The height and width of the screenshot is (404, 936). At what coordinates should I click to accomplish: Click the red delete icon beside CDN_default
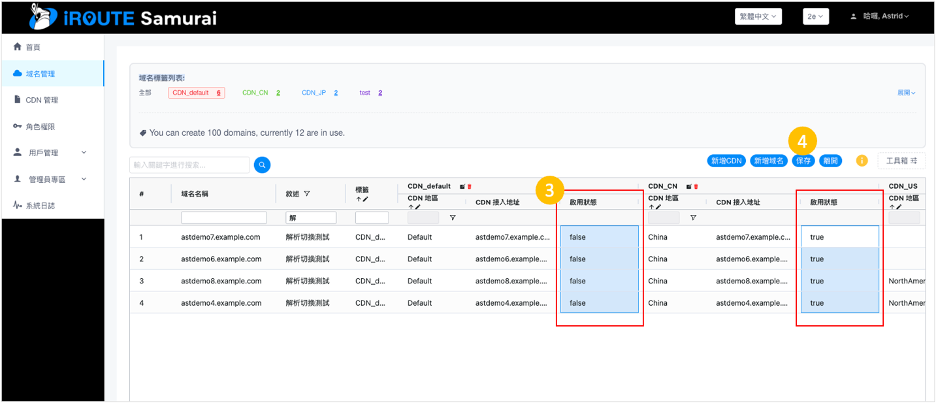pyautogui.click(x=469, y=186)
